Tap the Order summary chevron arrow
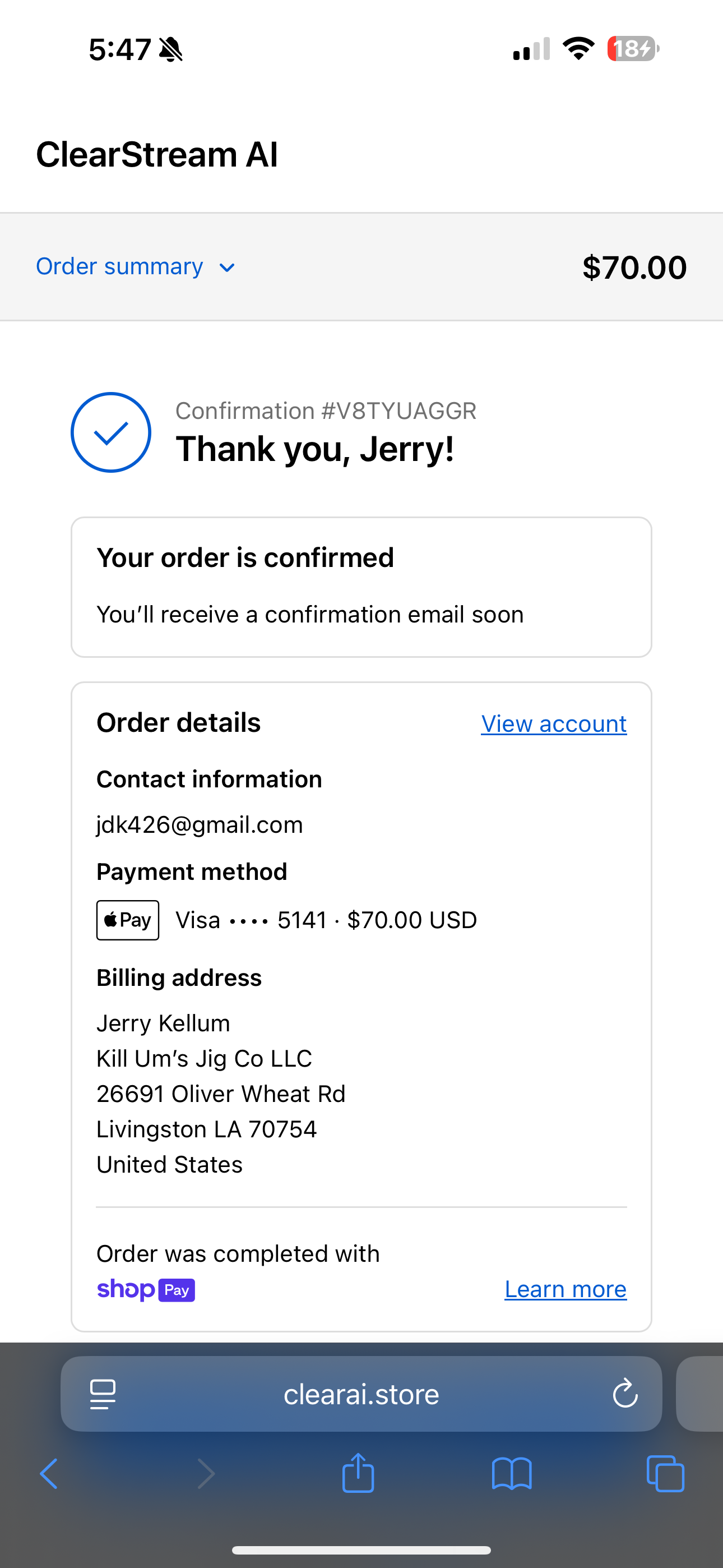This screenshot has height=1568, width=723. tap(227, 268)
